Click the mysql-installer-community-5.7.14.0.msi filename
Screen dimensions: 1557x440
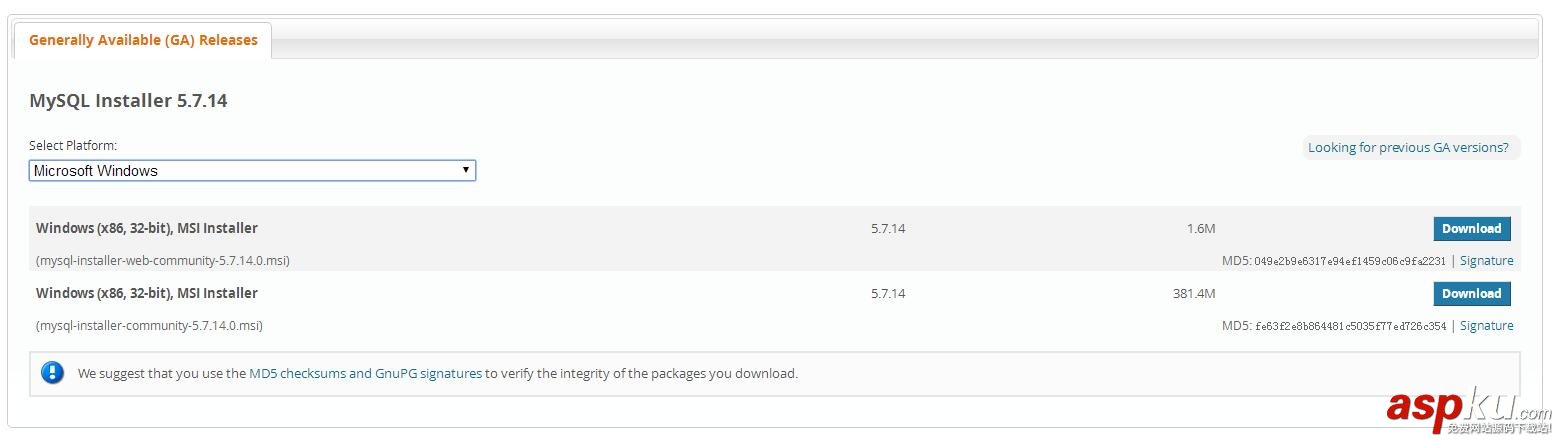click(x=149, y=326)
